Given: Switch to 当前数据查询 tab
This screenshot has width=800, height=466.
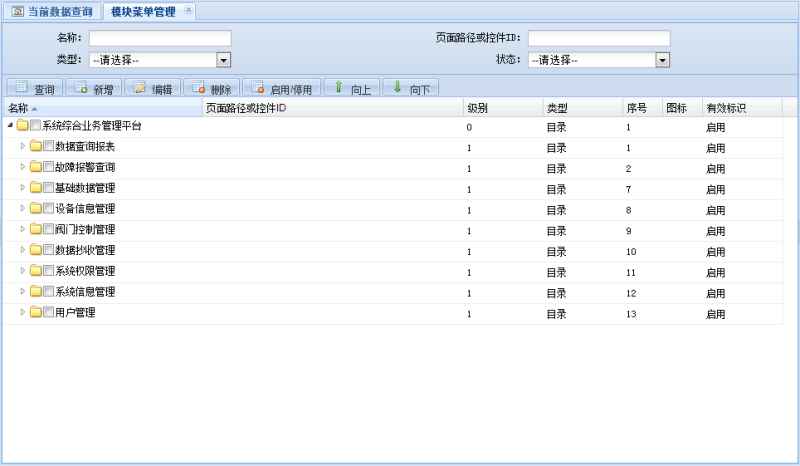Looking at the screenshot, I should 52,11.
